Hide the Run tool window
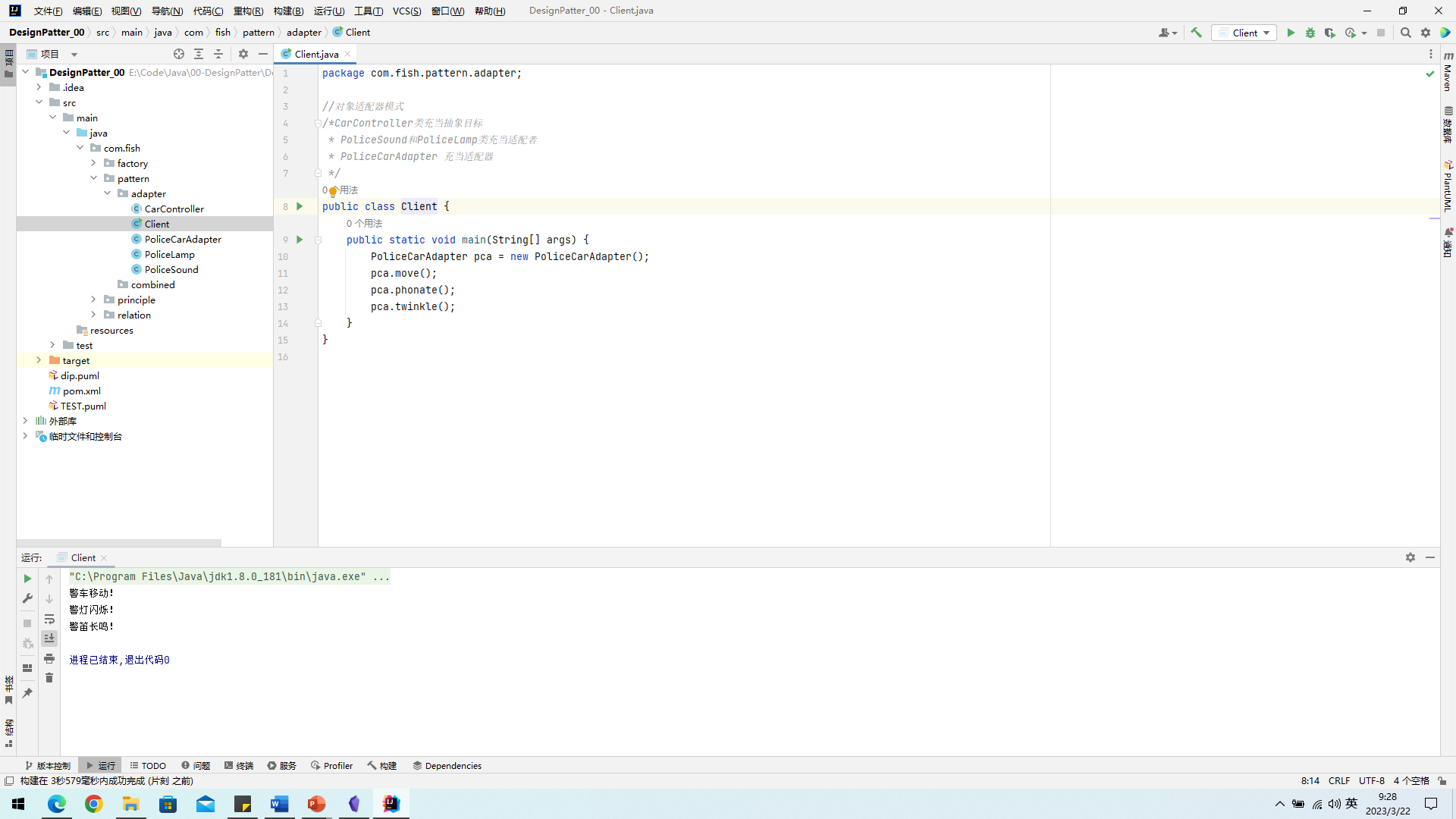Screen dimensions: 1456x819 [x=1430, y=557]
